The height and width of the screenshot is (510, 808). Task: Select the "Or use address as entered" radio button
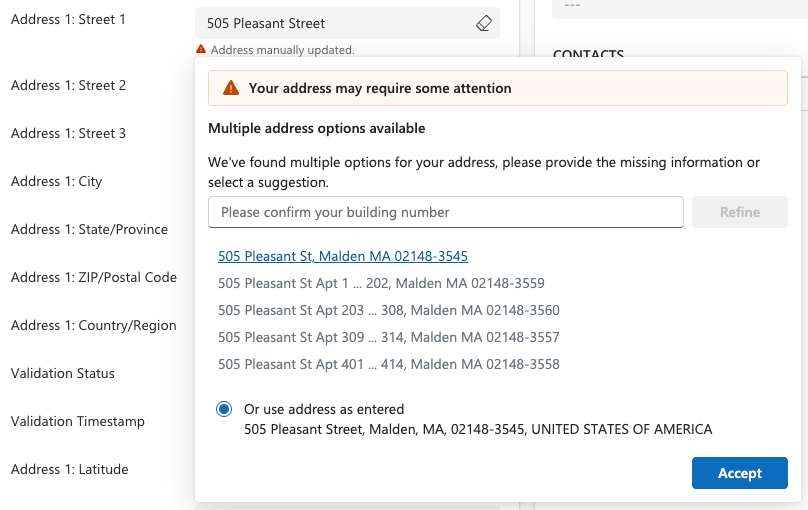point(224,409)
